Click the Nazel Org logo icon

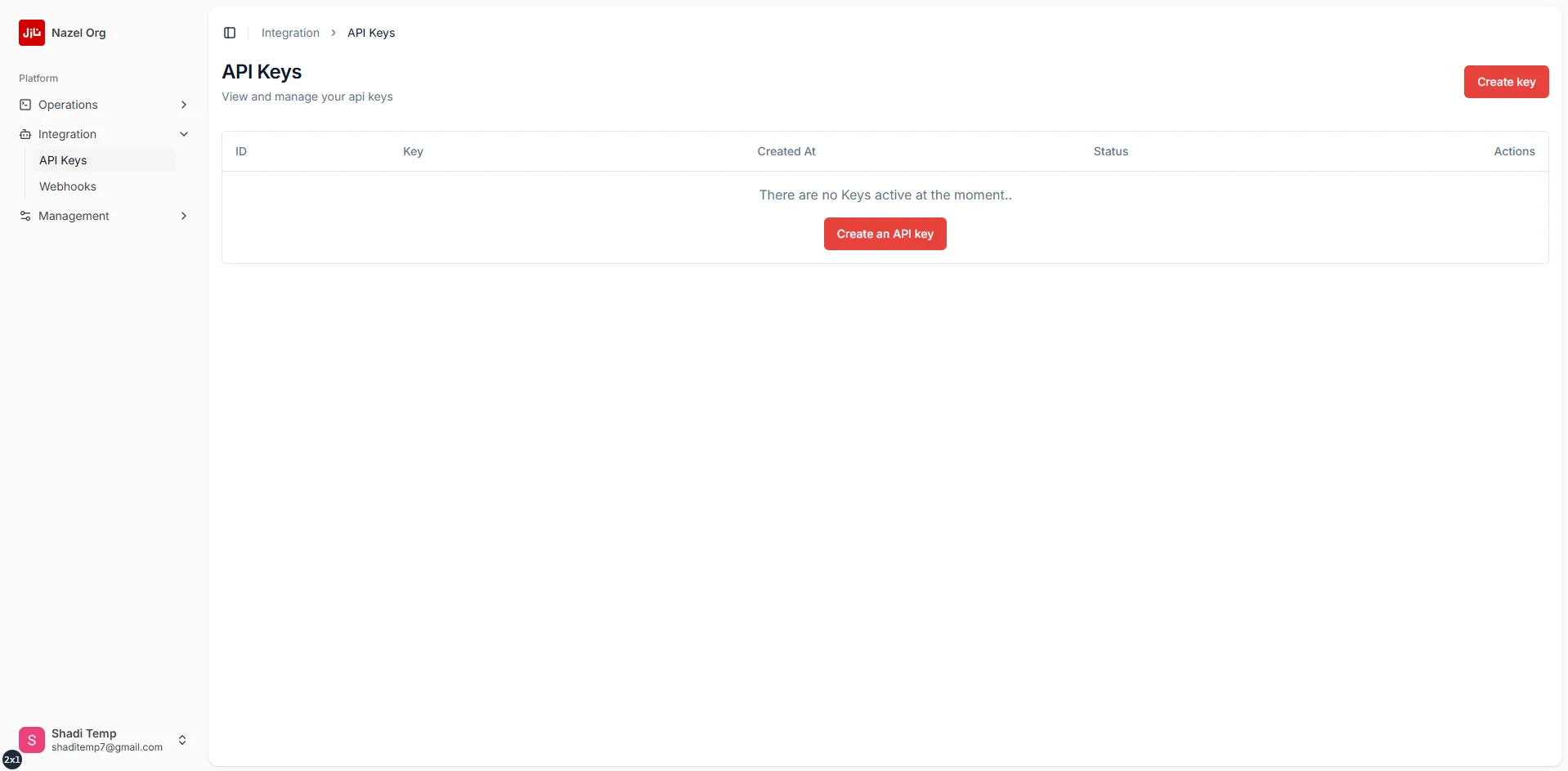point(31,33)
